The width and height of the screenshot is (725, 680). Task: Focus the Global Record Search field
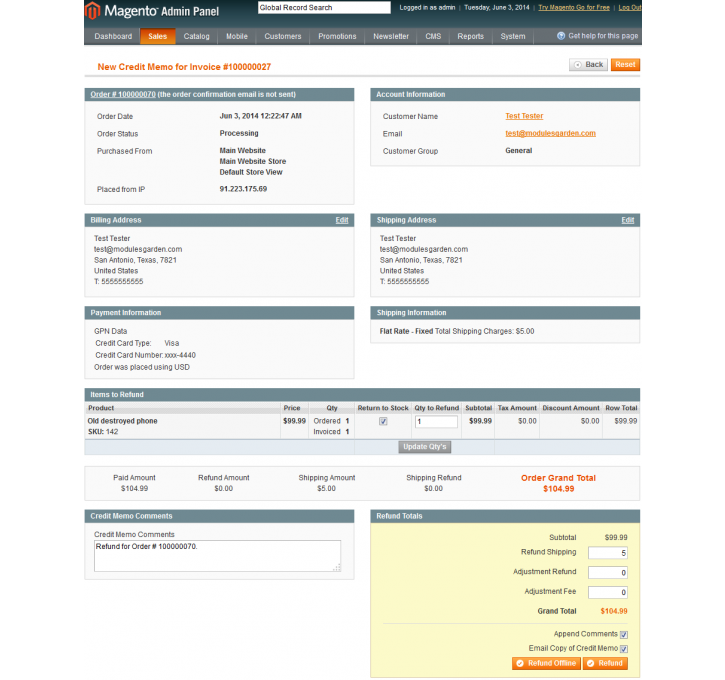324,7
